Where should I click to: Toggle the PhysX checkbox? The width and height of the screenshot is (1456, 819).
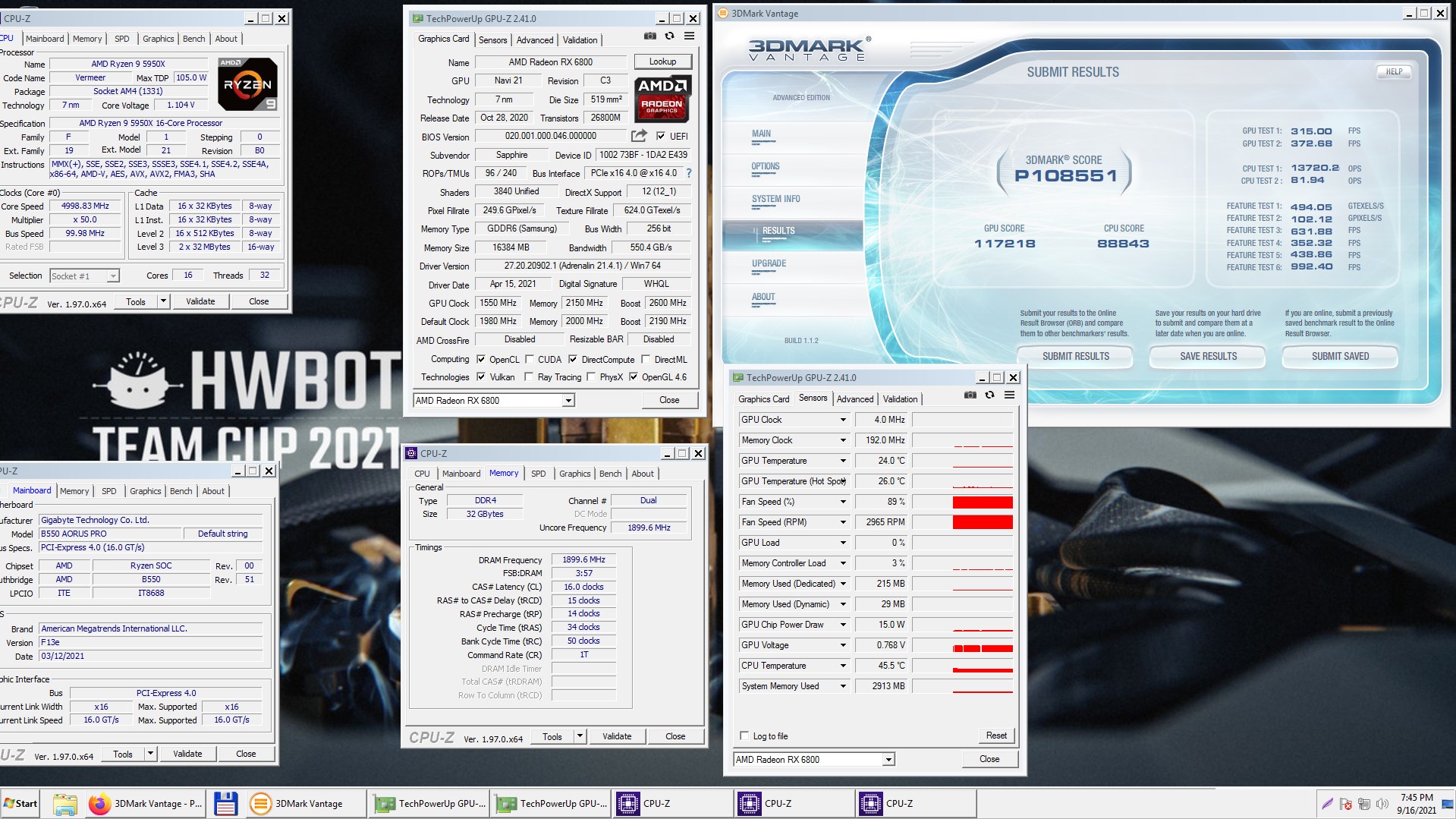[591, 376]
